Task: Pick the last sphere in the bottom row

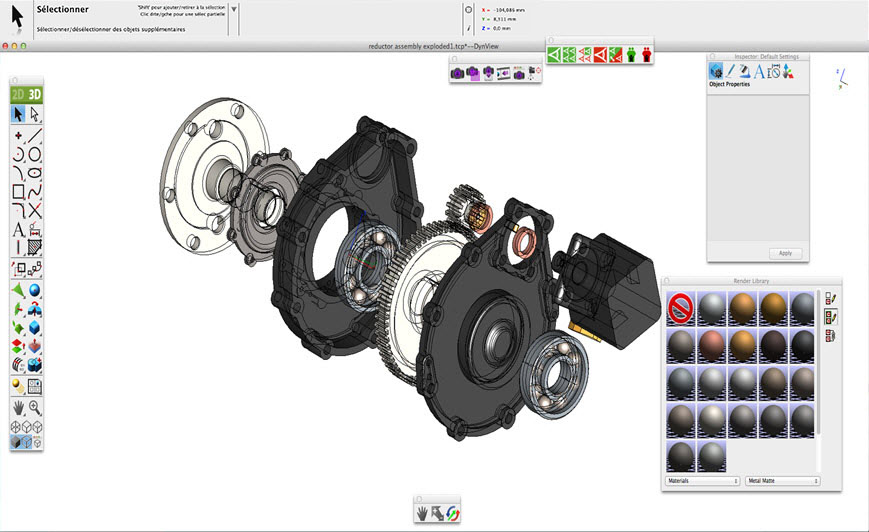Action: 712,457
